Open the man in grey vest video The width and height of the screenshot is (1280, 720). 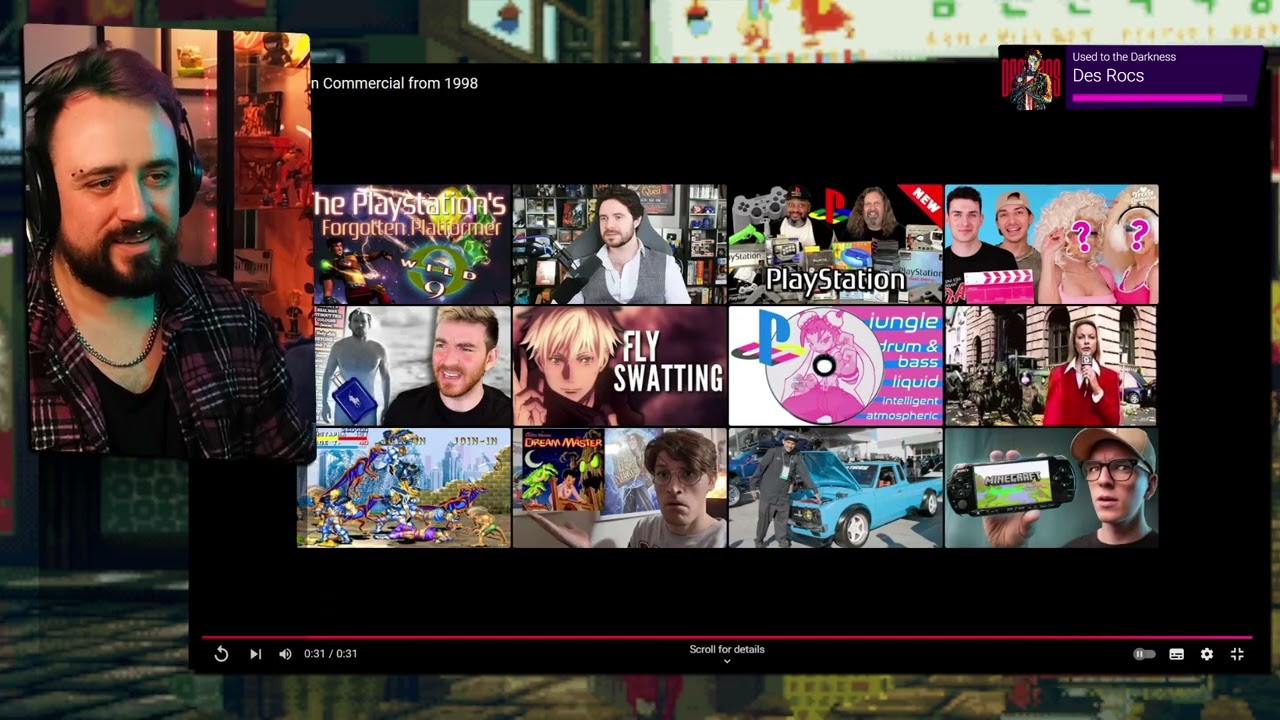[620, 244]
